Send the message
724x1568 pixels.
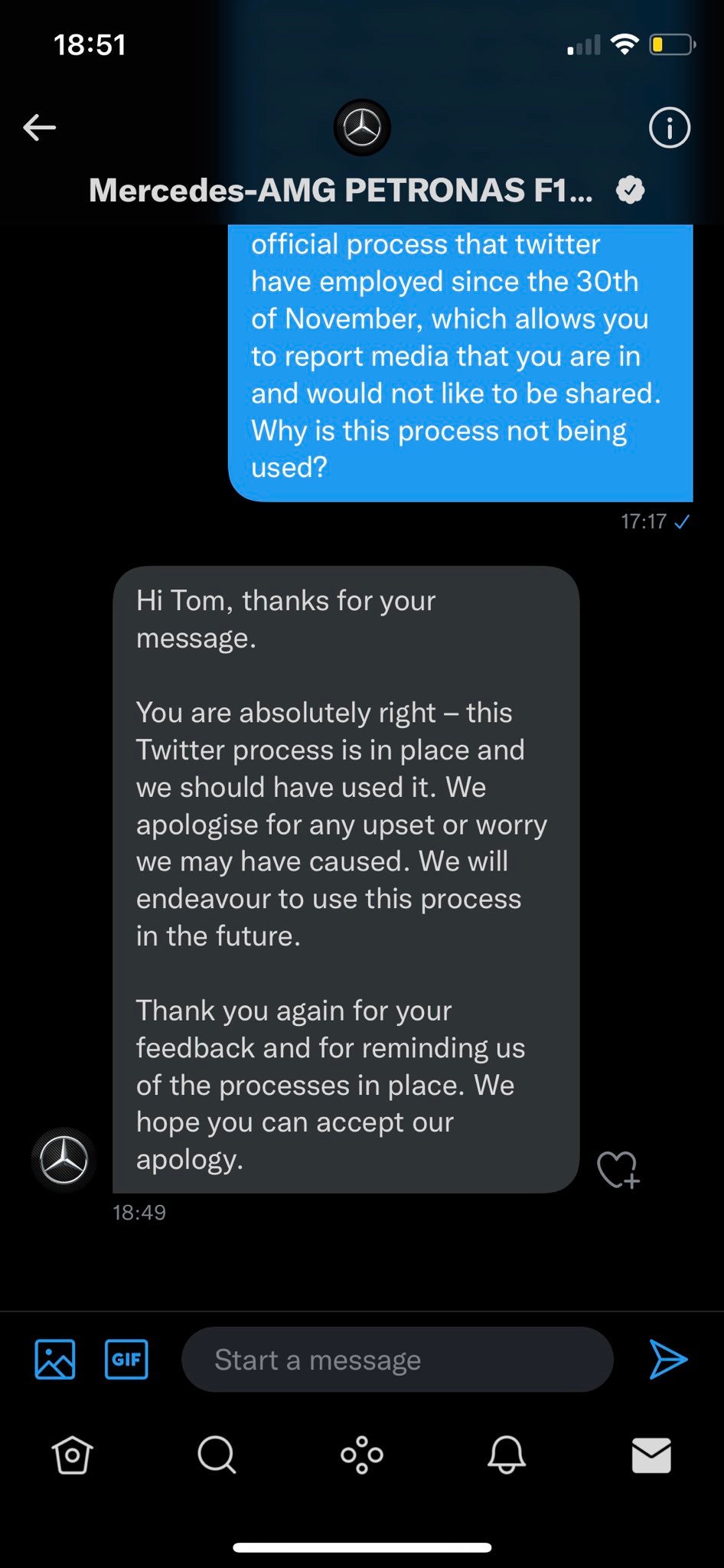tap(668, 1359)
